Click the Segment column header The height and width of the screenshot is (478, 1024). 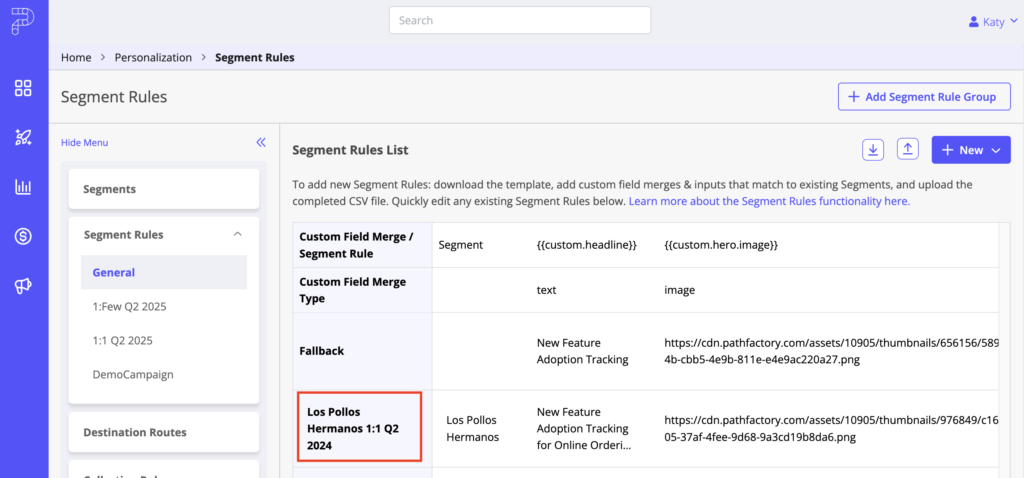(x=460, y=245)
